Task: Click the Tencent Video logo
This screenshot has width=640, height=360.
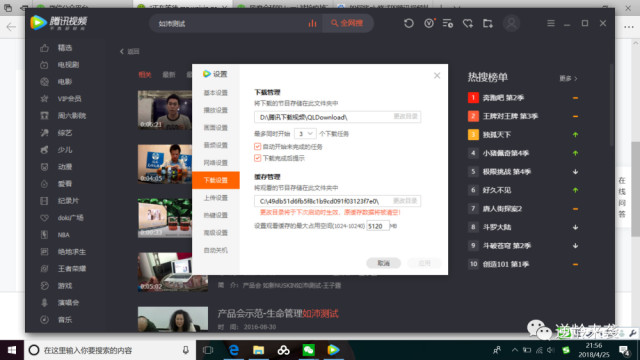Action: [59, 22]
